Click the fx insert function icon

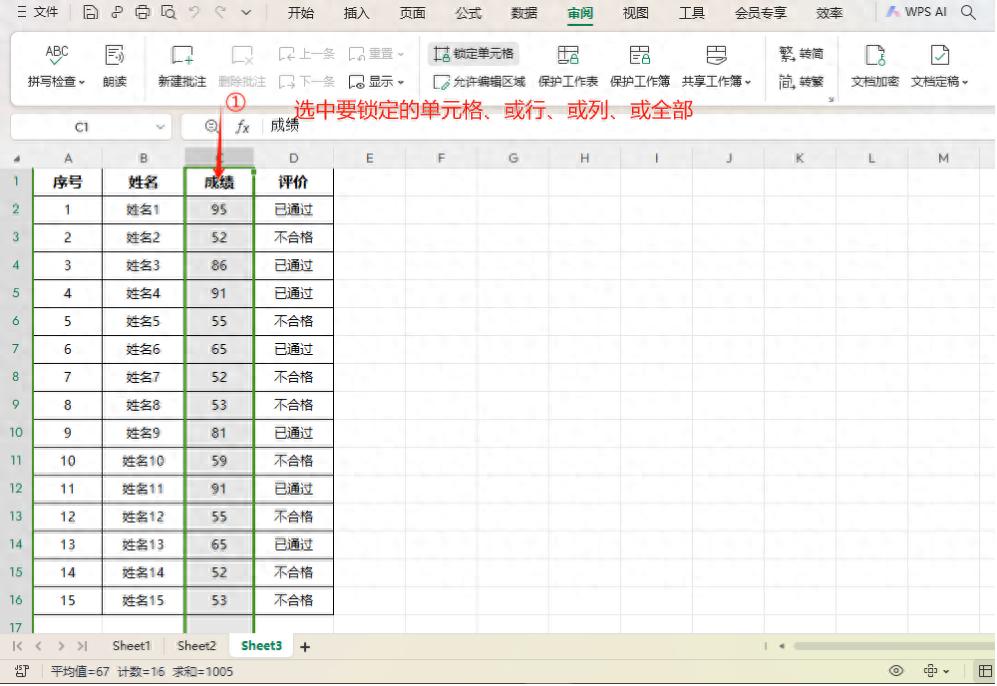(242, 127)
